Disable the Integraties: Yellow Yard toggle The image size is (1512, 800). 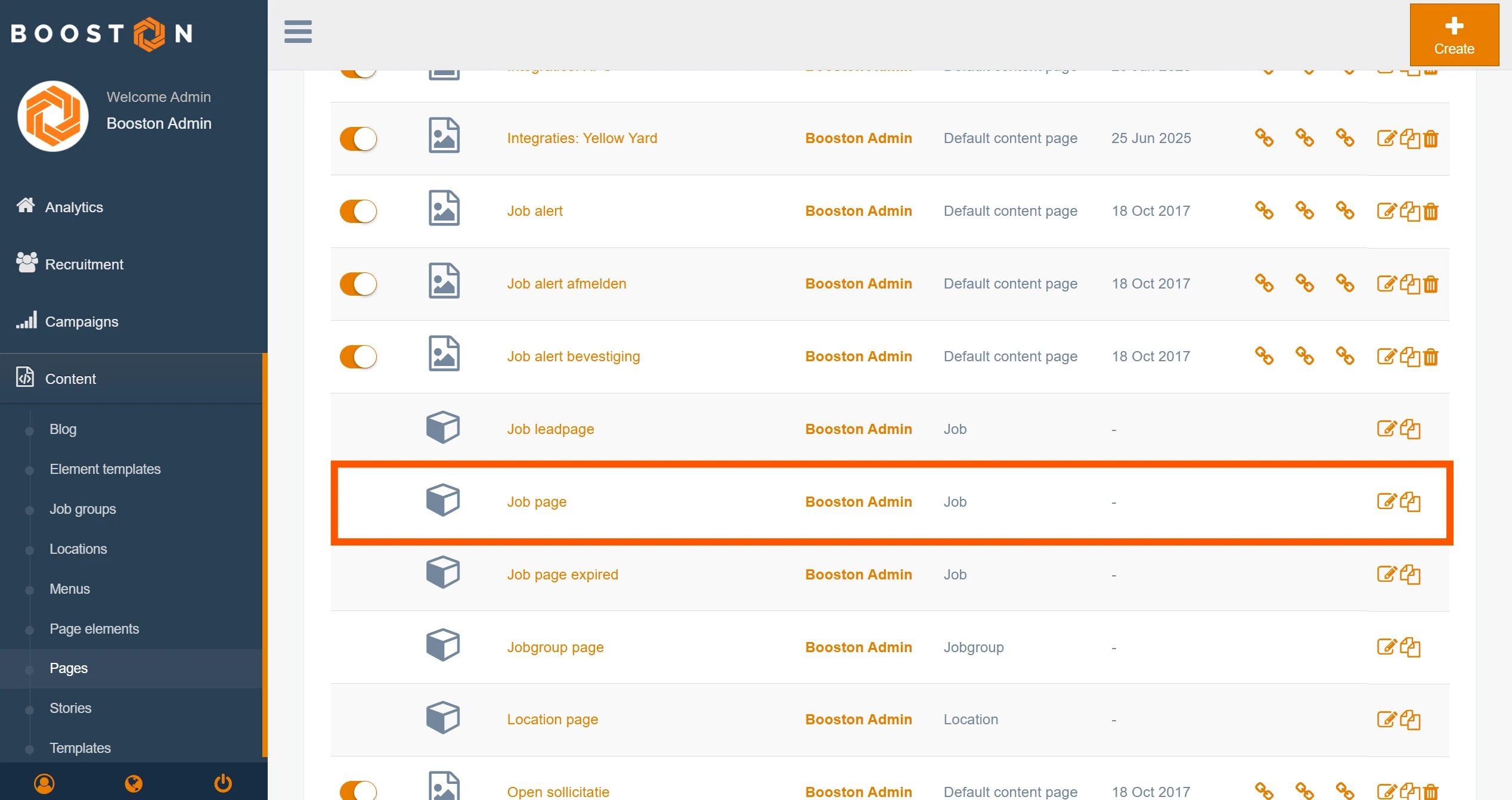[358, 139]
